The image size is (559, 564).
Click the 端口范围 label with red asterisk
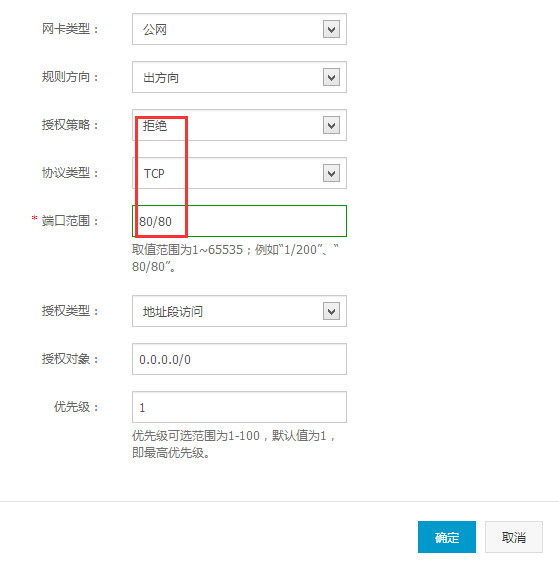click(x=65, y=220)
